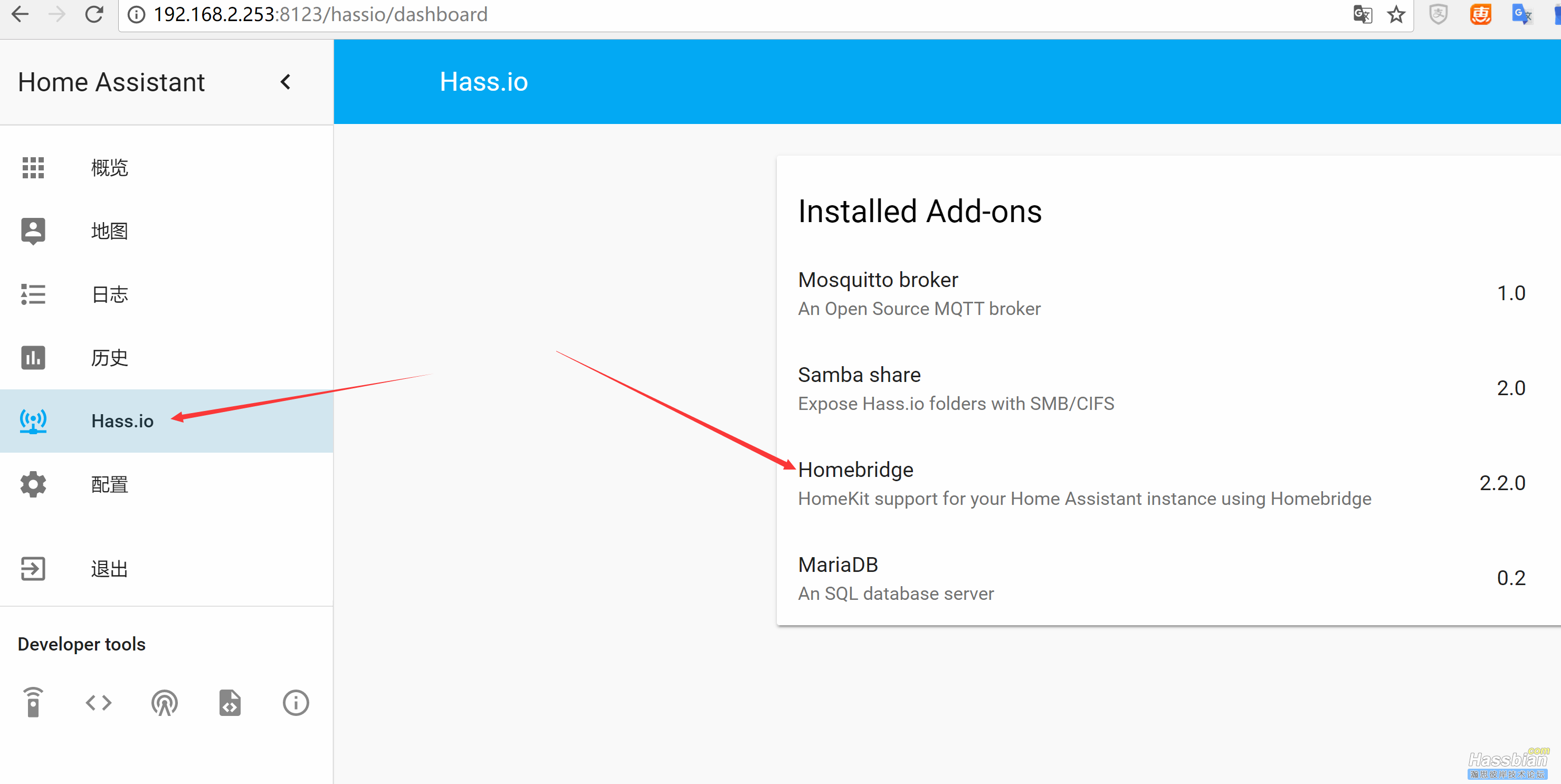Reload the page with the refresh icon
Image resolution: width=1561 pixels, height=784 pixels.
click(x=94, y=14)
